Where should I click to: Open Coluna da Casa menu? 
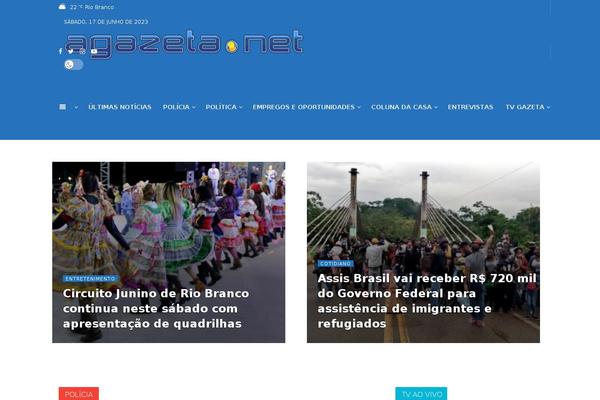tap(401, 107)
